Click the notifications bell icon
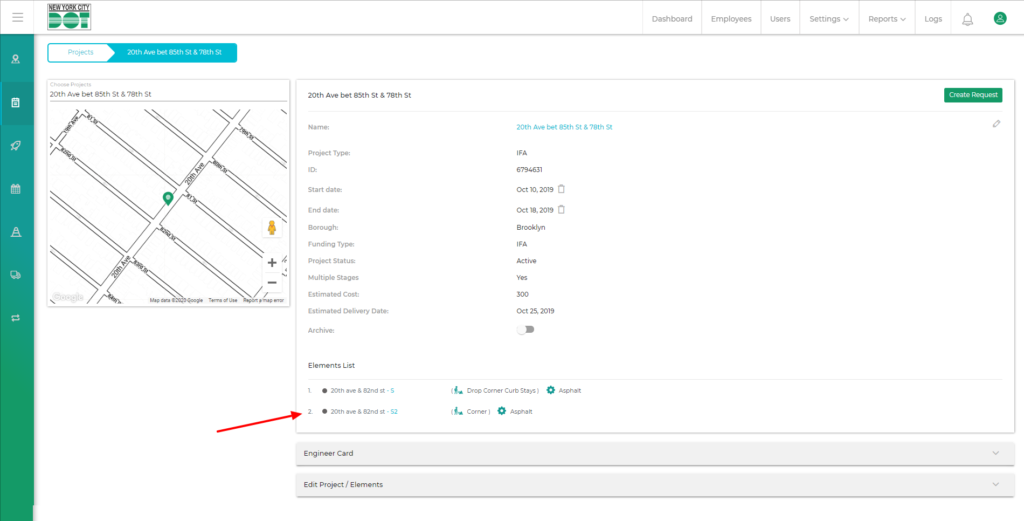 pos(967,19)
